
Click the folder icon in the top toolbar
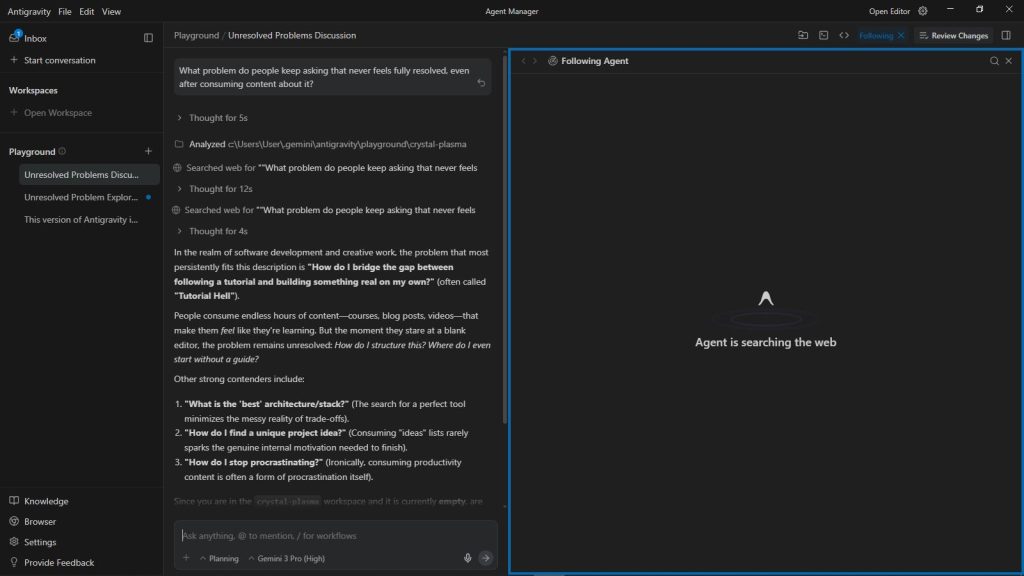[803, 36]
